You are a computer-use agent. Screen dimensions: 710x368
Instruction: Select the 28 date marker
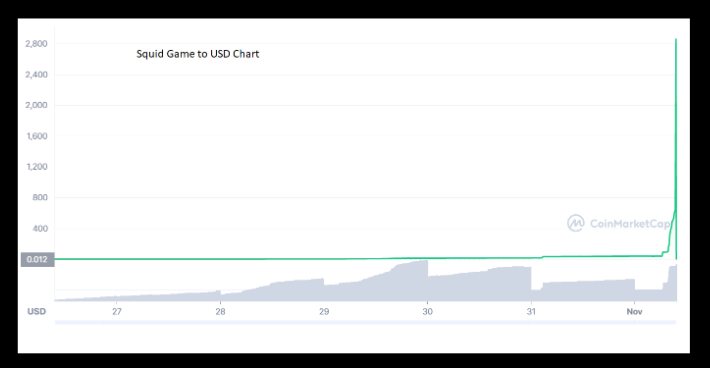(221, 311)
